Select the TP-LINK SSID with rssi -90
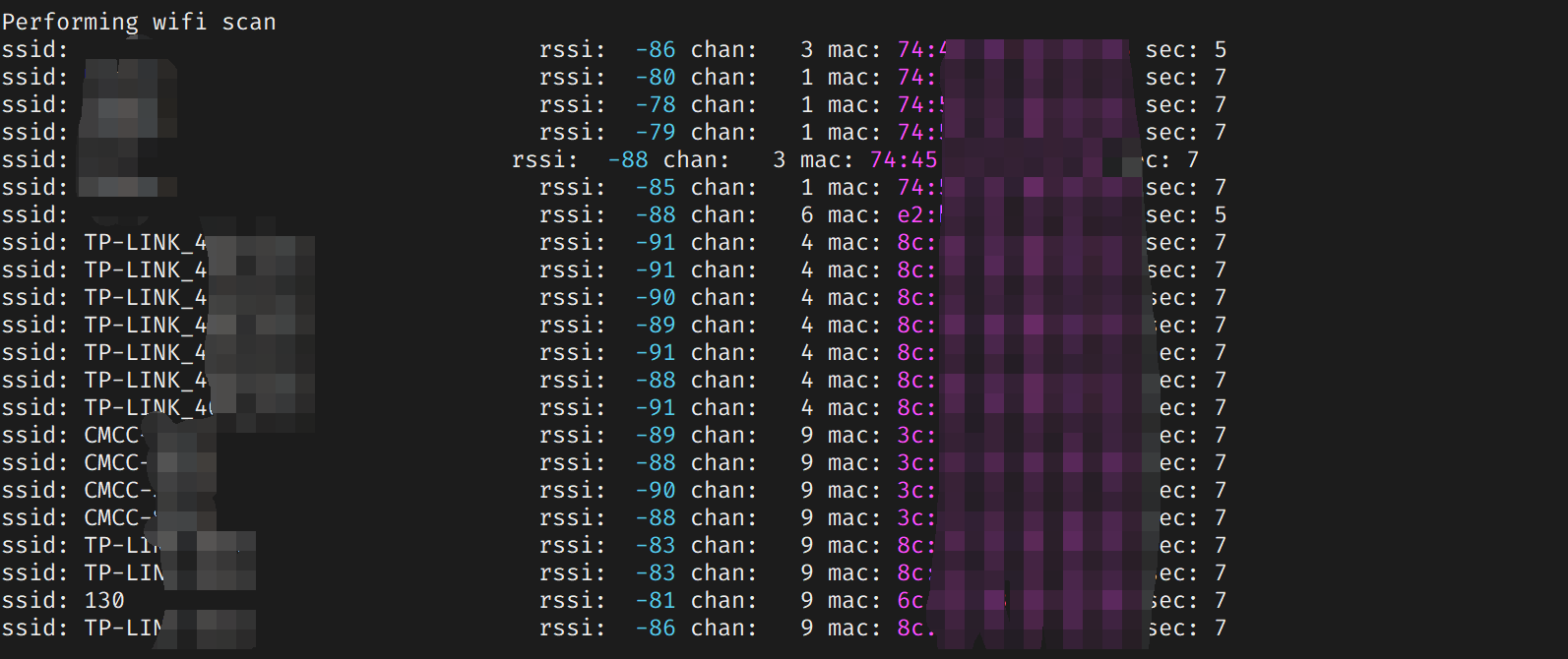The width and height of the screenshot is (1568, 659). click(145, 297)
